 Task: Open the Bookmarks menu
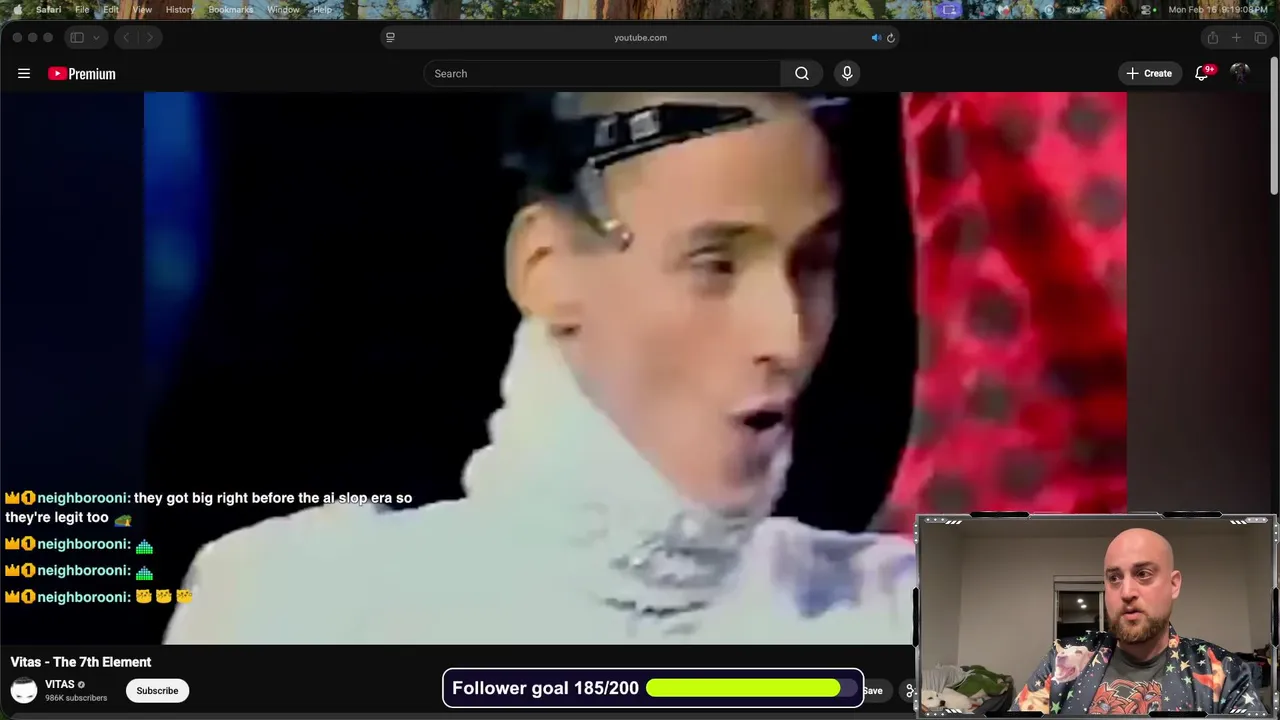[x=230, y=9]
